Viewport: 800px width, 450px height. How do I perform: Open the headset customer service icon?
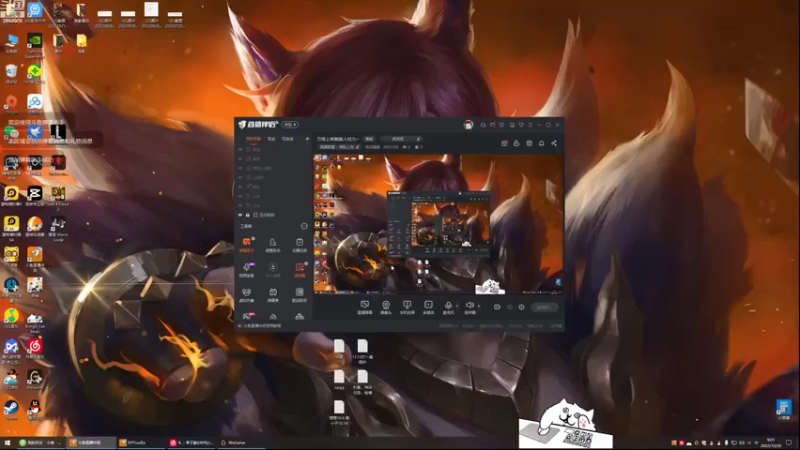click(x=483, y=125)
